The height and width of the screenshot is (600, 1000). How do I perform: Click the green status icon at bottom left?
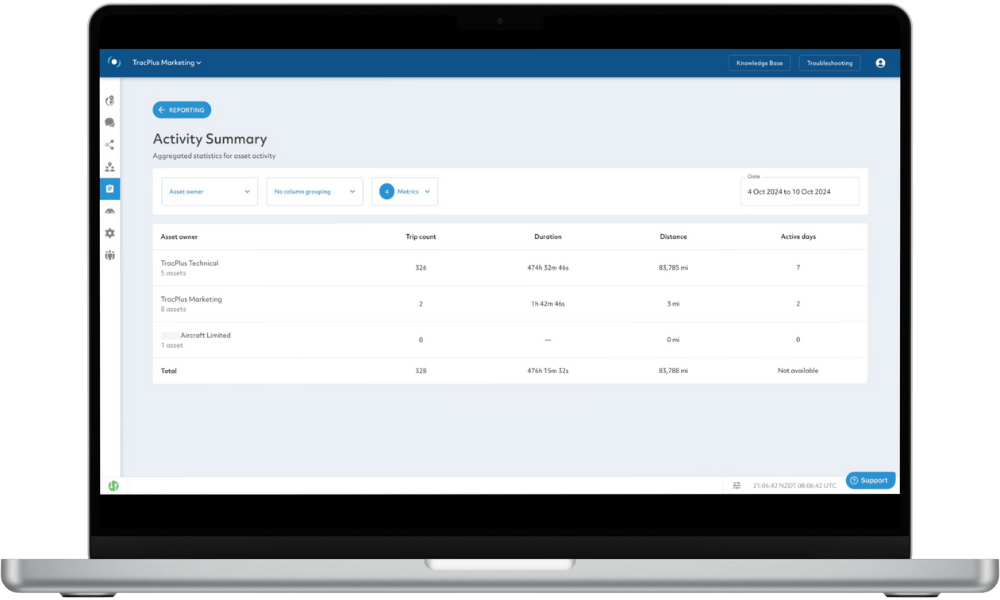point(114,486)
